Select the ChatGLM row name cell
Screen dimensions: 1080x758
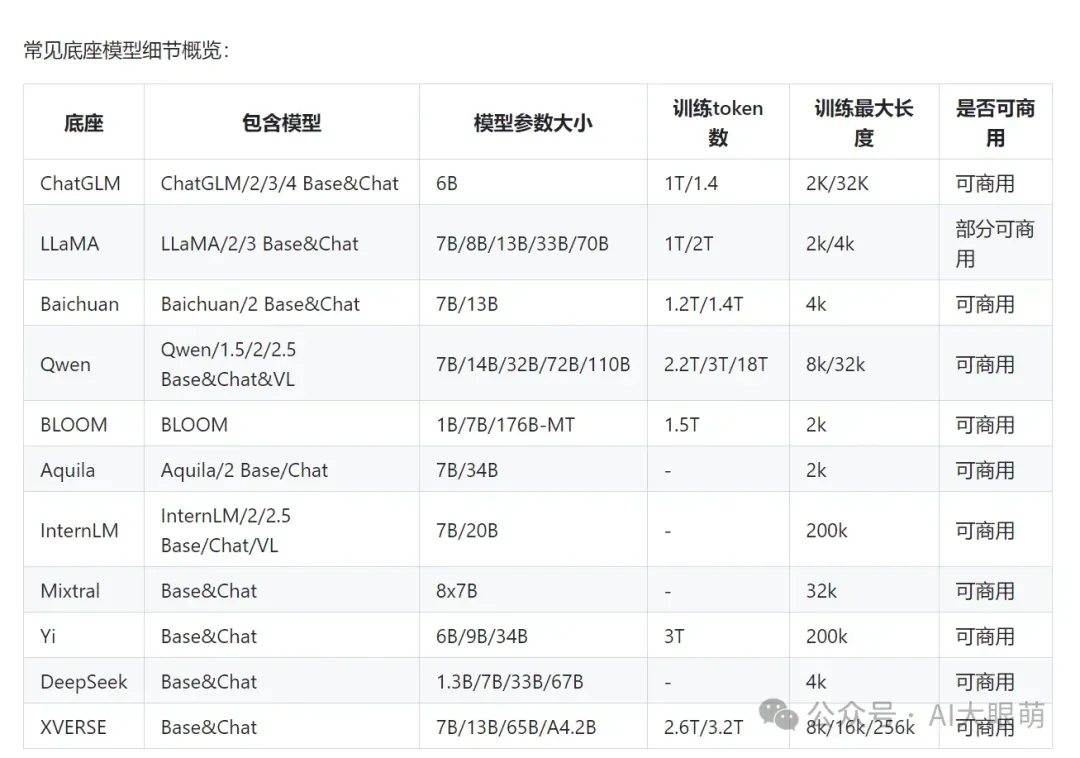coord(84,183)
